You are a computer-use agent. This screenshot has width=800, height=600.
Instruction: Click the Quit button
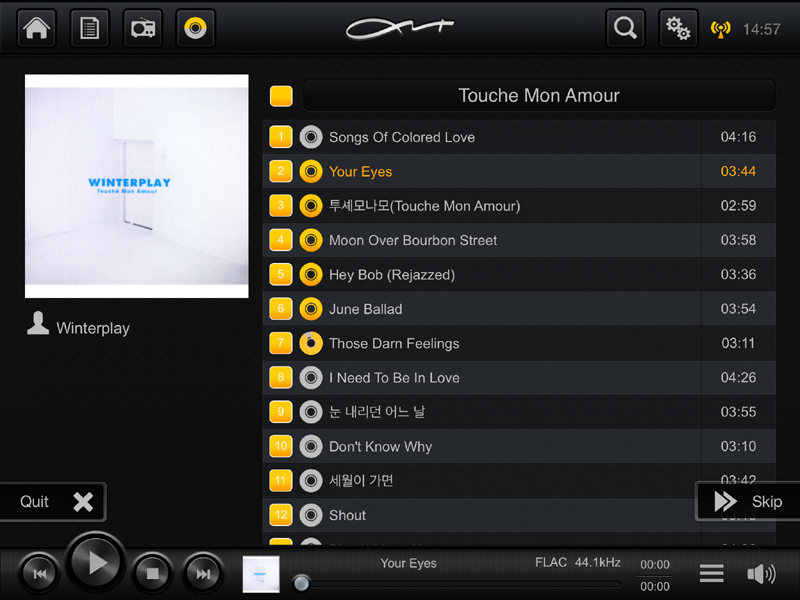53,502
